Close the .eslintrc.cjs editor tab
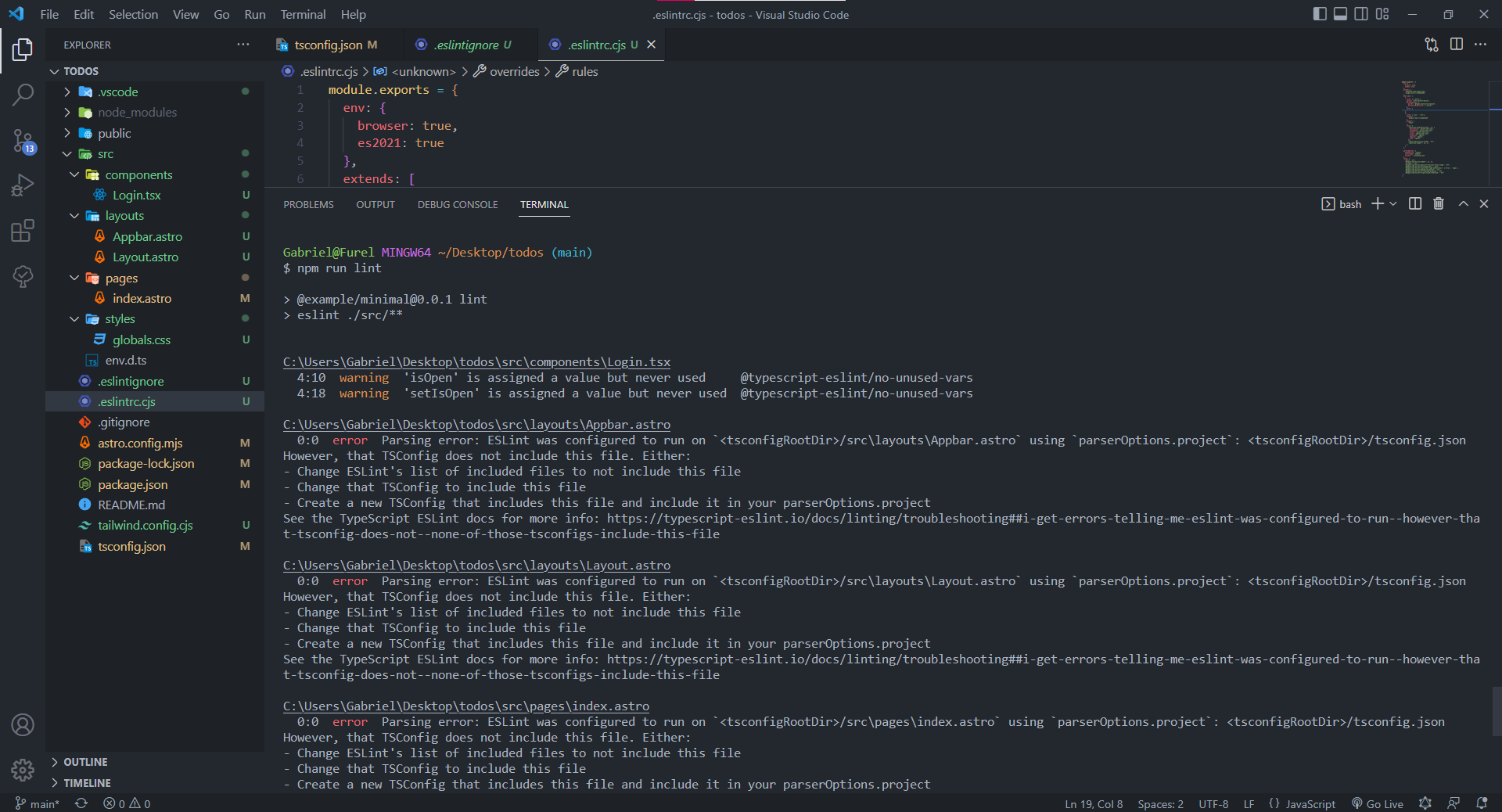The width and height of the screenshot is (1502, 812). (x=651, y=45)
